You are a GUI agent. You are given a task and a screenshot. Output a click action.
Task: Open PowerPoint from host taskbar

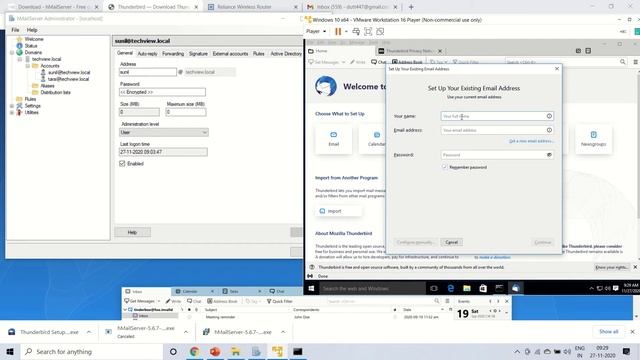(215, 352)
